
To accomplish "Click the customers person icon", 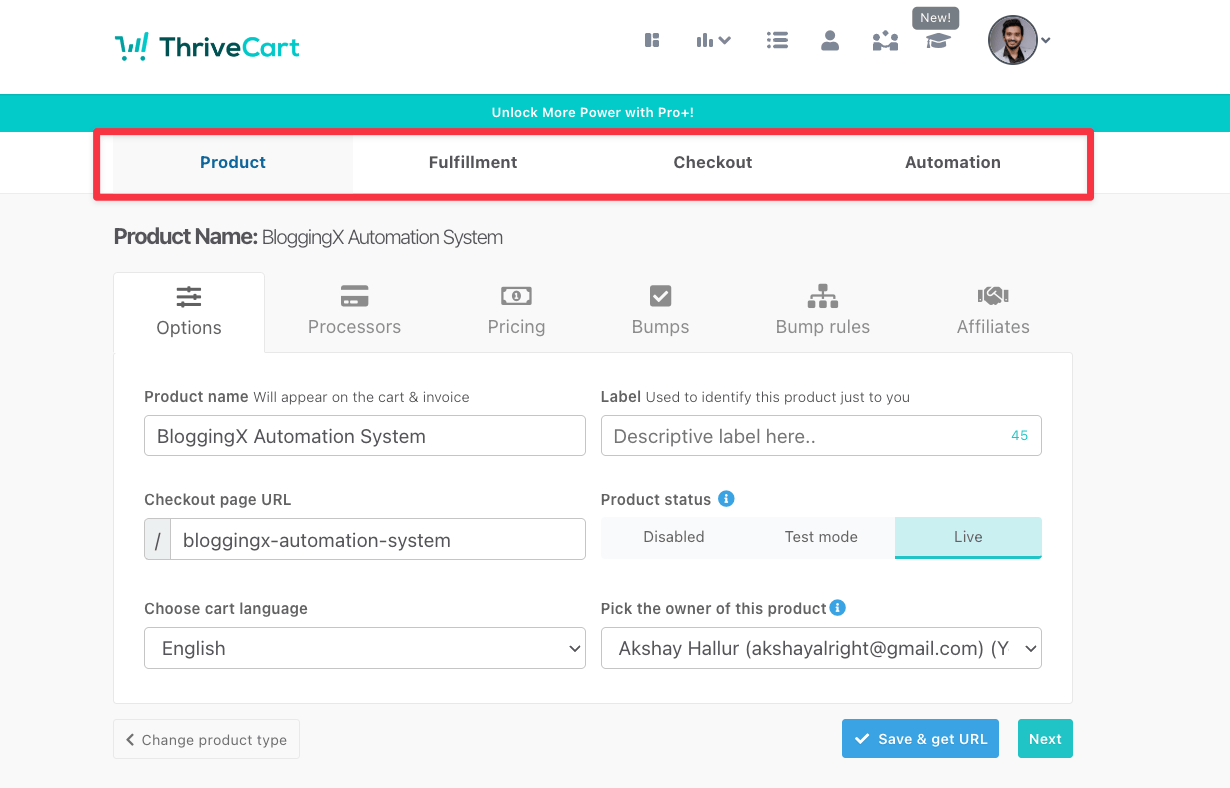I will [830, 40].
